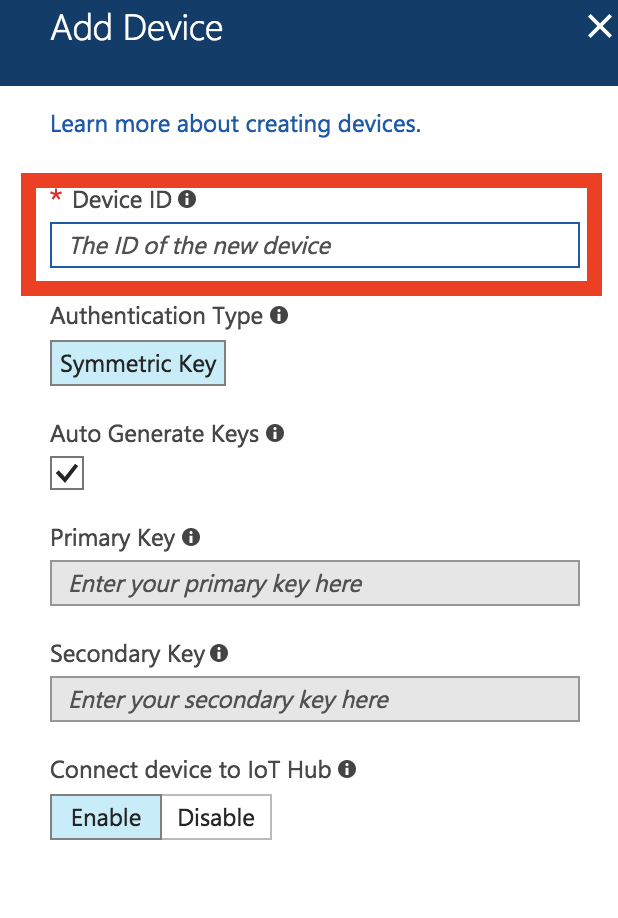
Task: Close the Add Device panel
Action: pos(600,27)
